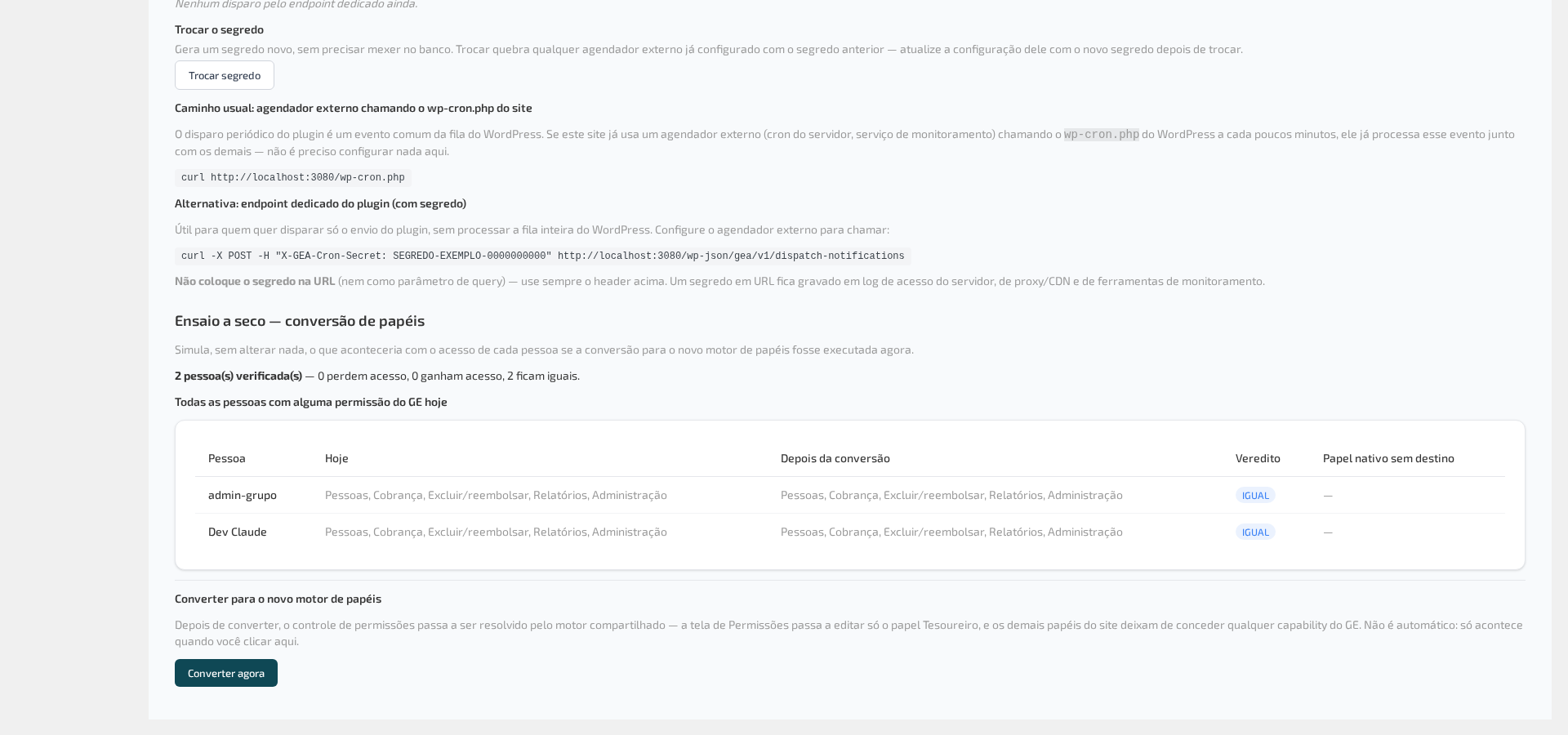Image resolution: width=1568 pixels, height=735 pixels.
Task: Click admin-grupo's current permissions in Hoje column
Action: tap(496, 495)
